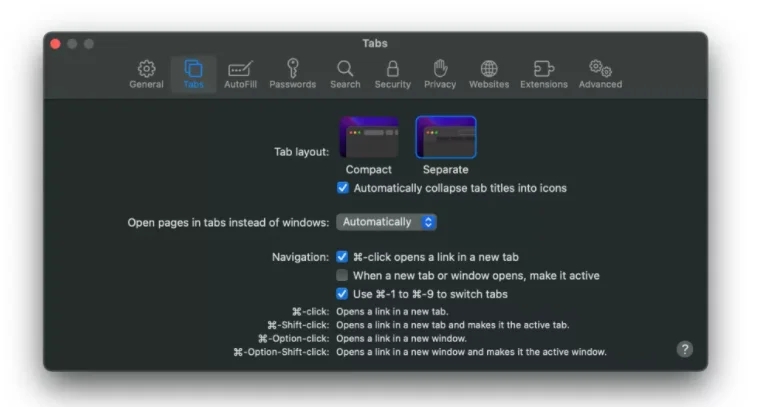Image resolution: width=762 pixels, height=407 pixels.
Task: Click the Tabs window title bar
Action: click(x=375, y=44)
